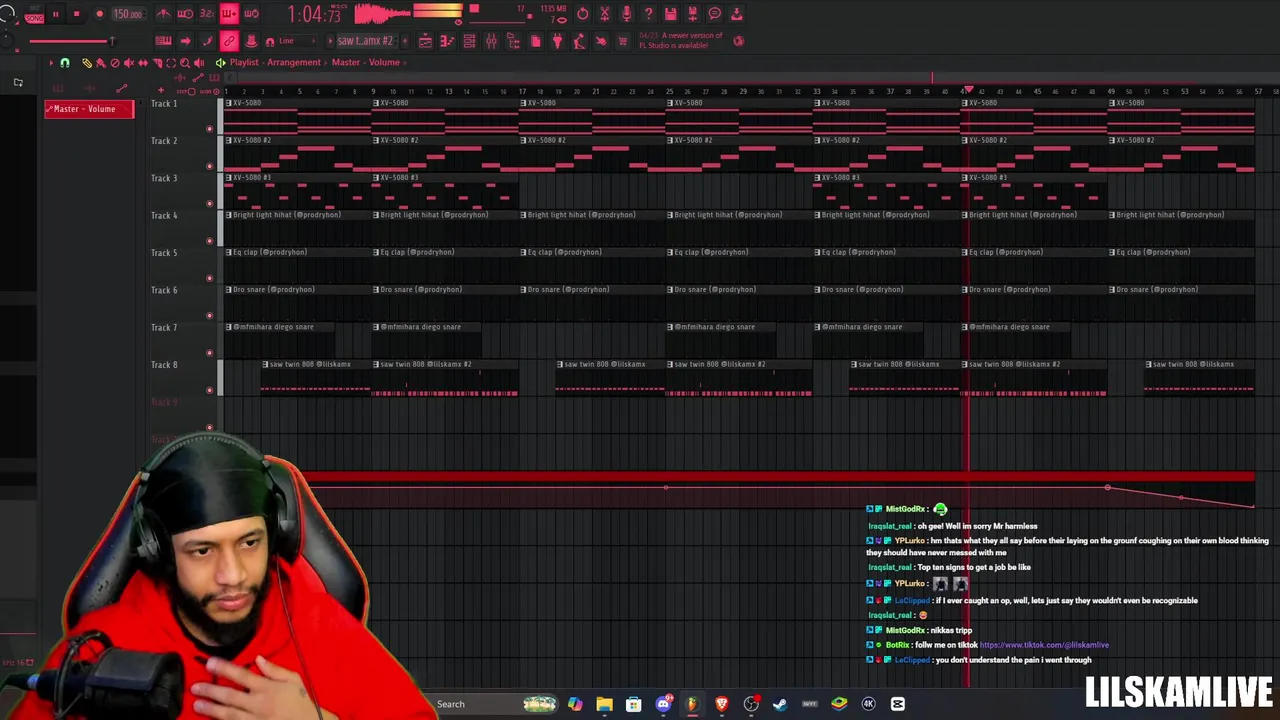
Task: Open the Piano roll window icon
Action: tap(447, 41)
